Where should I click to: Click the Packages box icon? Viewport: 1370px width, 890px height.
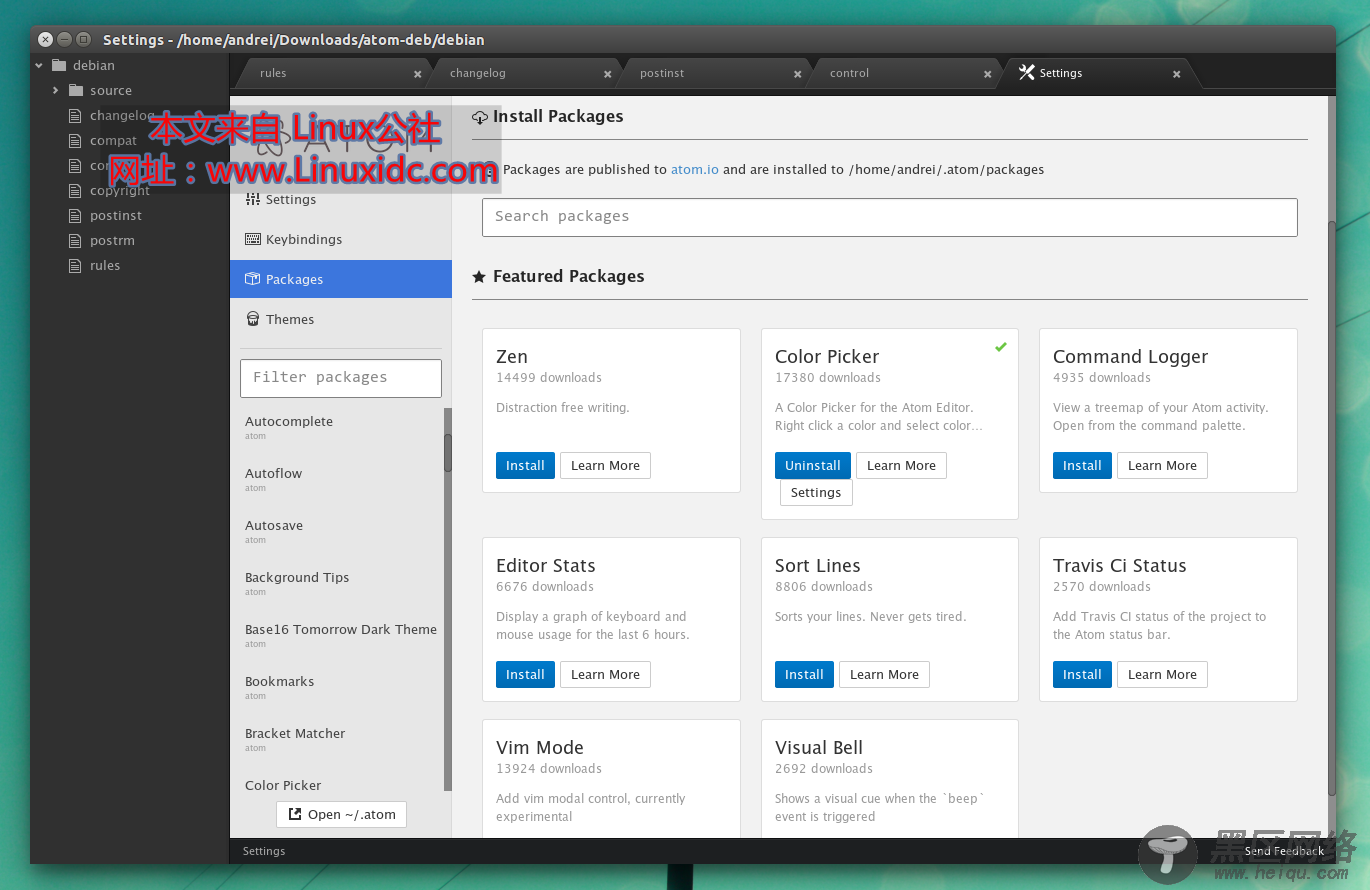tap(253, 279)
